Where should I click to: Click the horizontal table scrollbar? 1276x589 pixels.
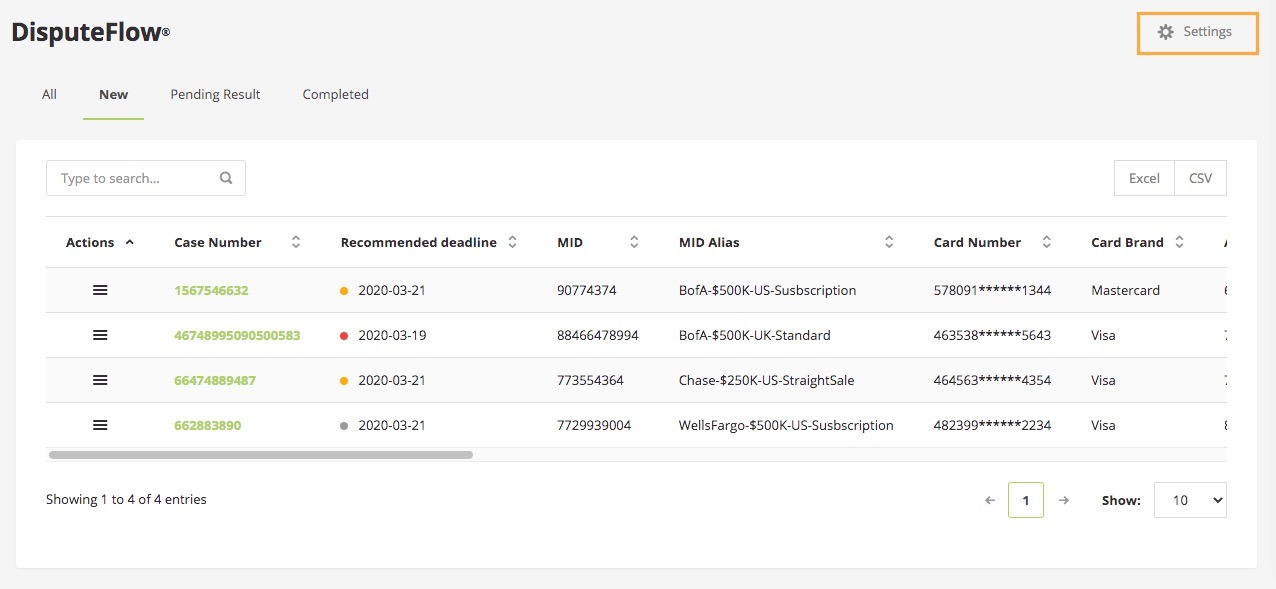[x=260, y=455]
